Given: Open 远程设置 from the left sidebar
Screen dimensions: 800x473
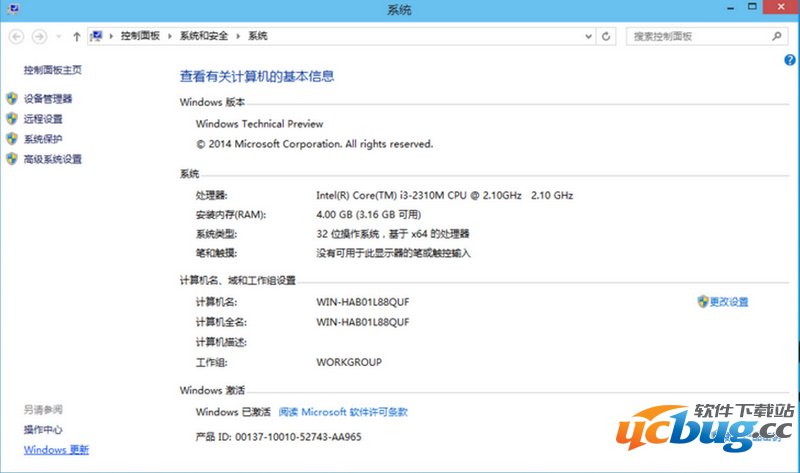Looking at the screenshot, I should click(x=43, y=119).
